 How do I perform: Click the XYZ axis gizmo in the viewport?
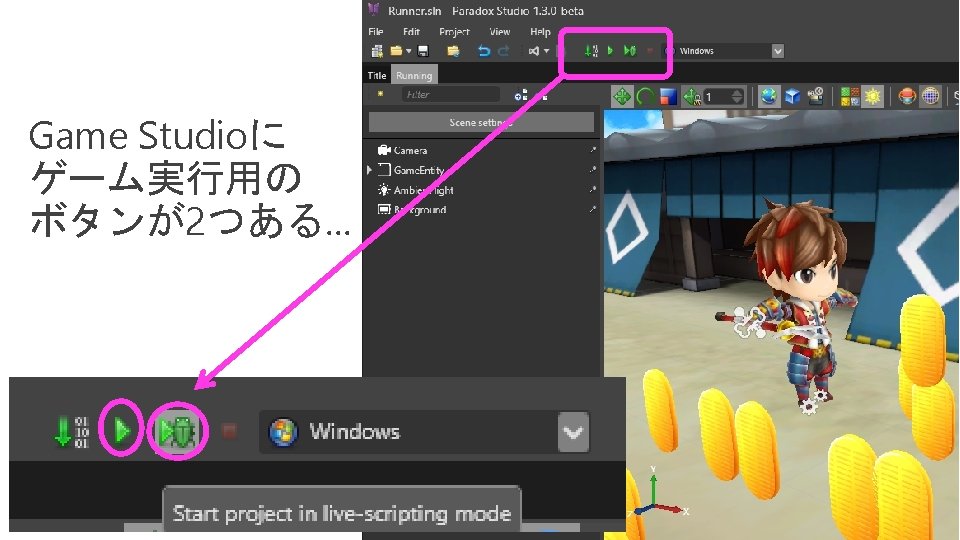point(658,495)
